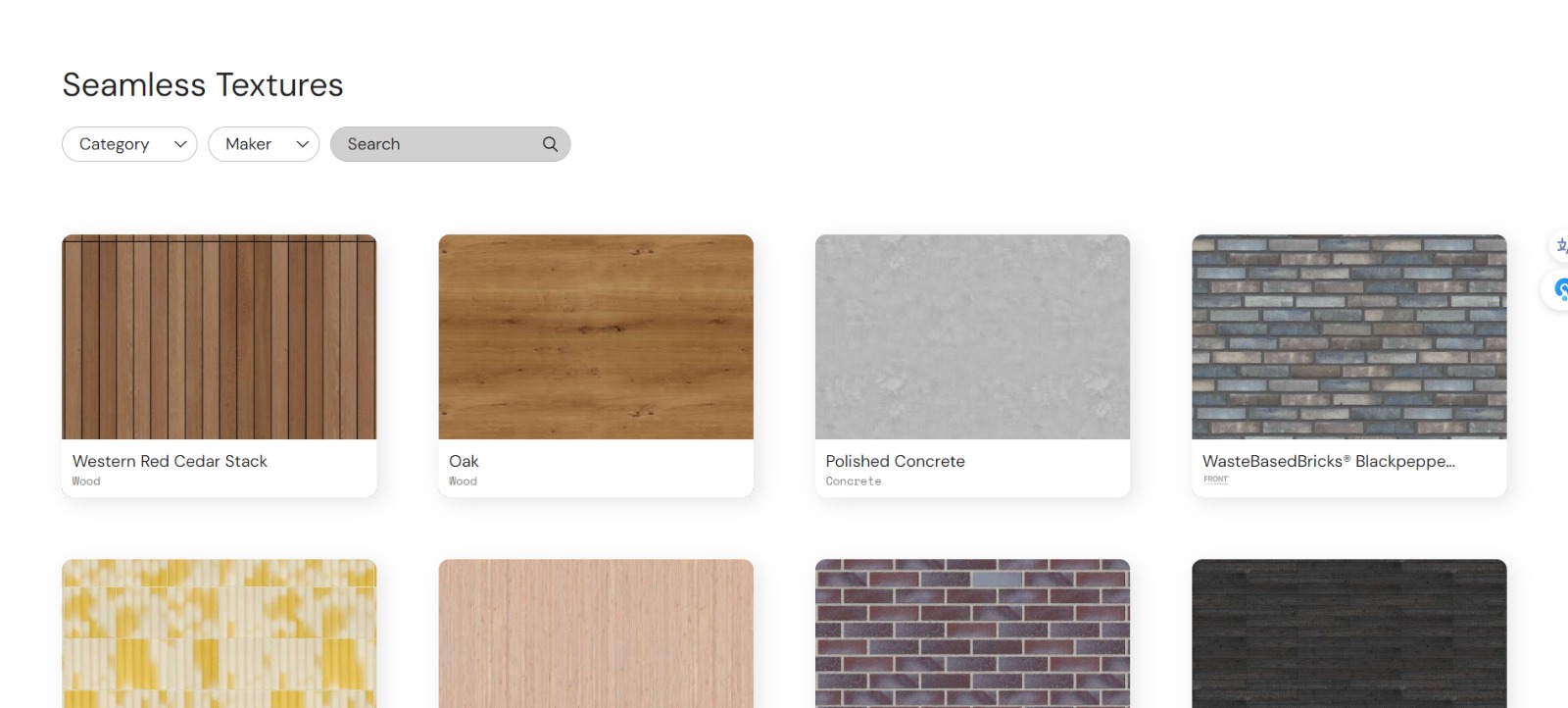Open the Oak wood texture thumbnail

tap(596, 336)
